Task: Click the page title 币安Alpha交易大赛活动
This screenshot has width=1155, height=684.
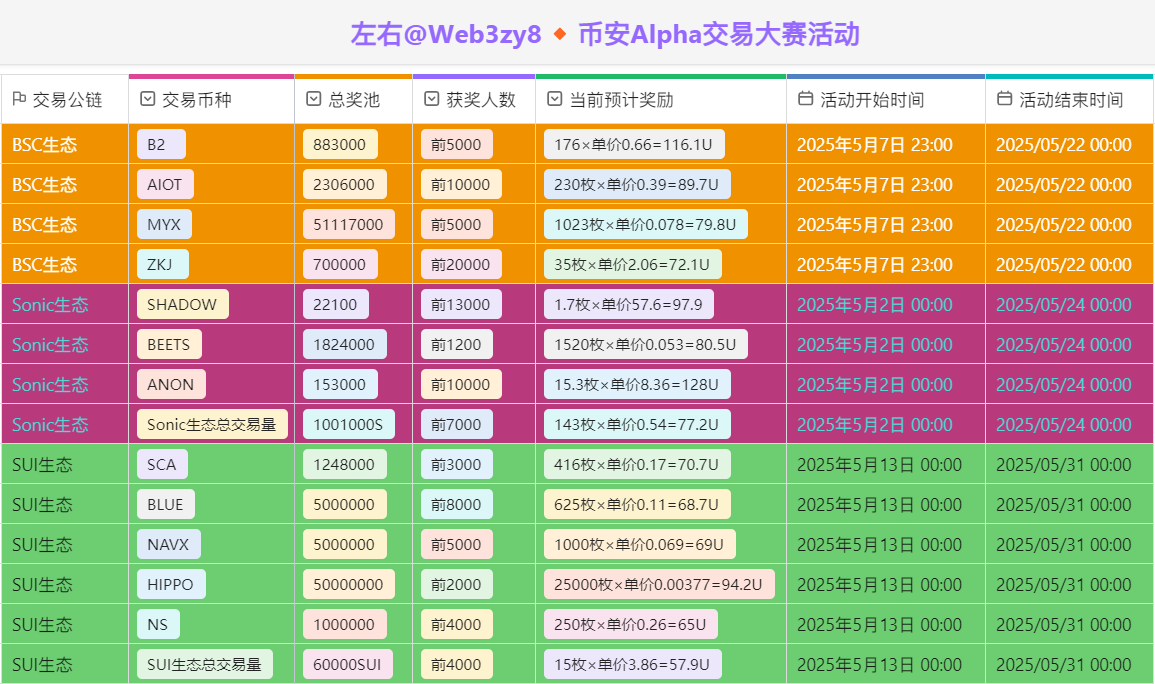Action: (719, 34)
